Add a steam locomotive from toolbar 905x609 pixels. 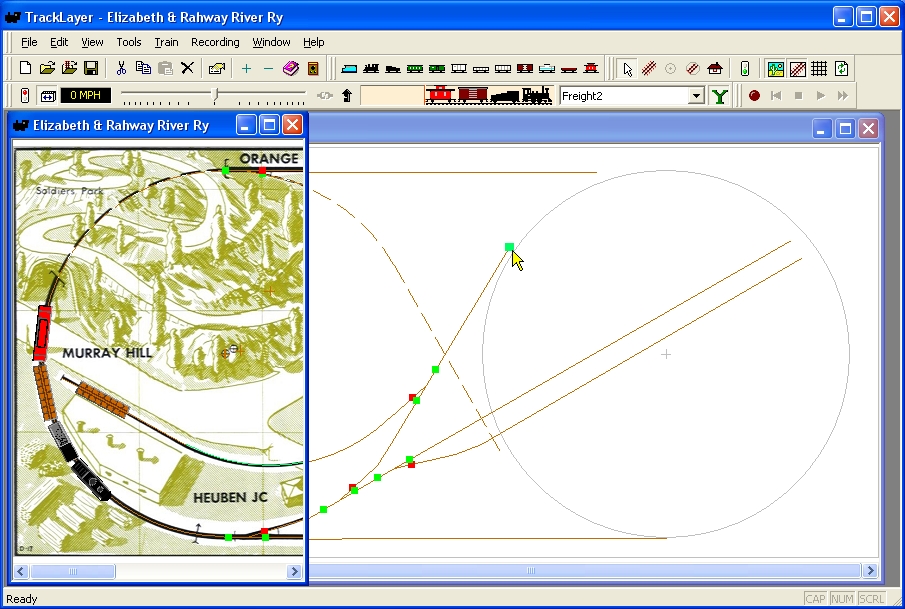[371, 69]
